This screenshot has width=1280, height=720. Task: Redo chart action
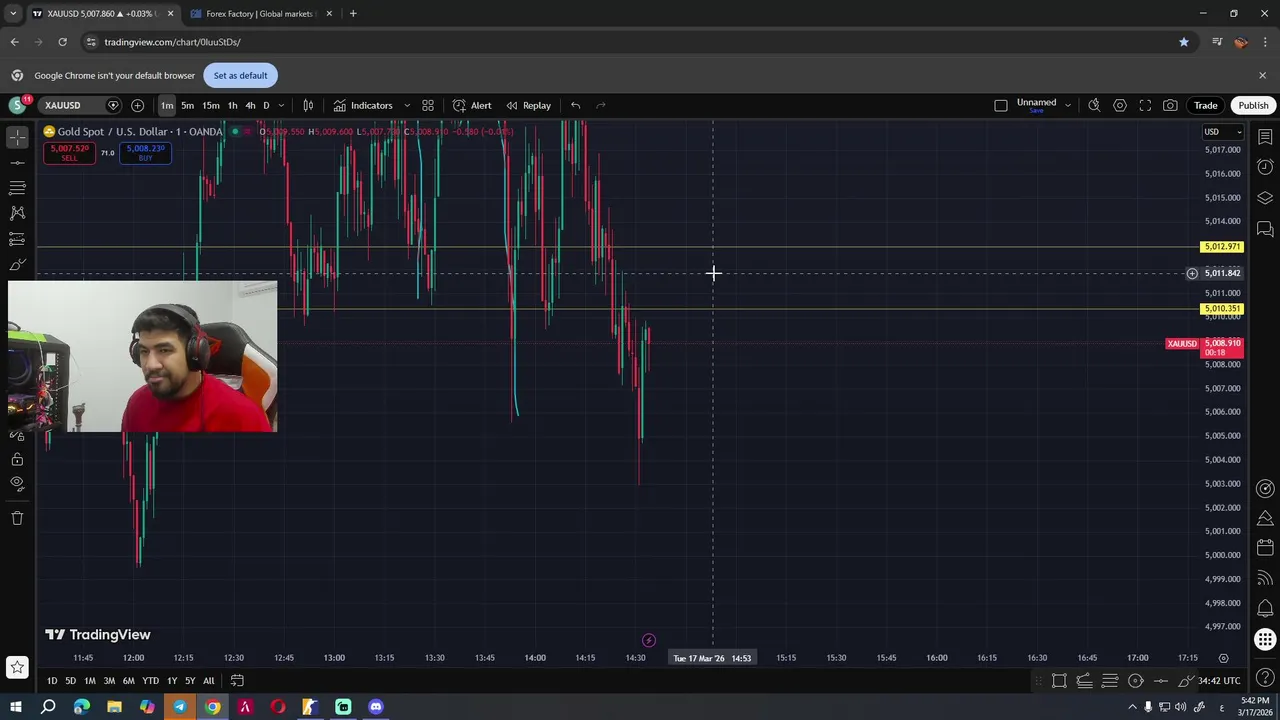coord(601,105)
